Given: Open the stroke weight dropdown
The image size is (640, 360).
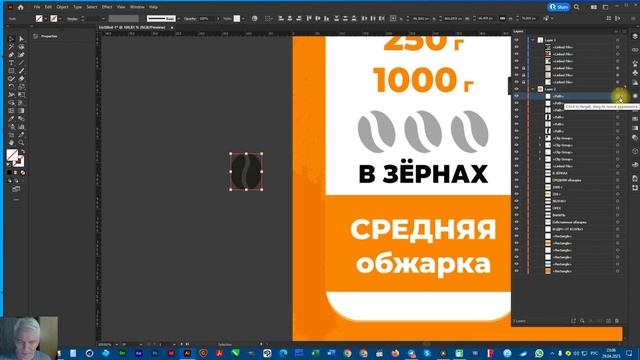Looking at the screenshot, I should pyautogui.click(x=103, y=18).
